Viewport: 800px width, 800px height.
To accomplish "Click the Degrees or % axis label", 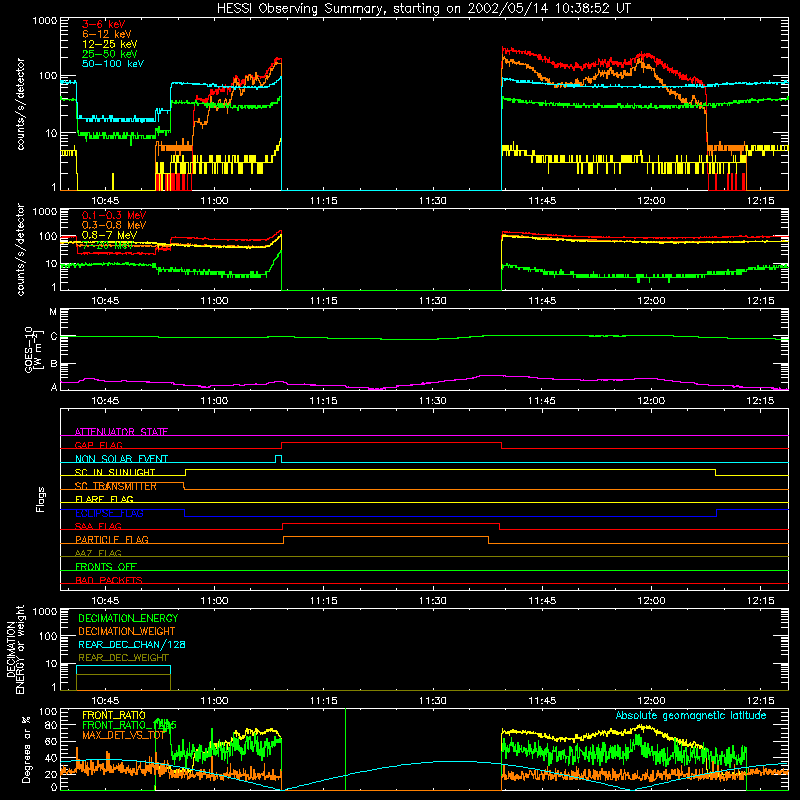I will click(26, 749).
